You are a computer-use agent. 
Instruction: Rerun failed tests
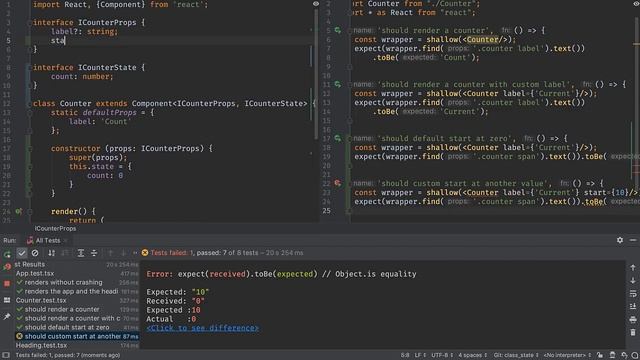tap(7, 268)
